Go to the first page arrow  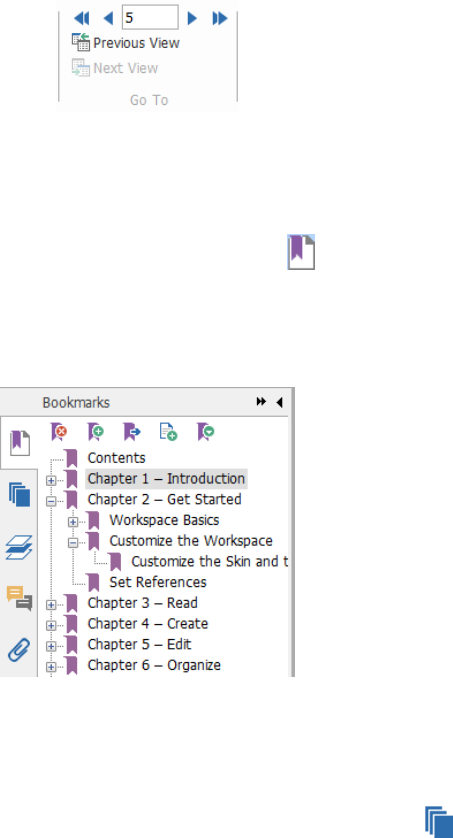[x=82, y=19]
